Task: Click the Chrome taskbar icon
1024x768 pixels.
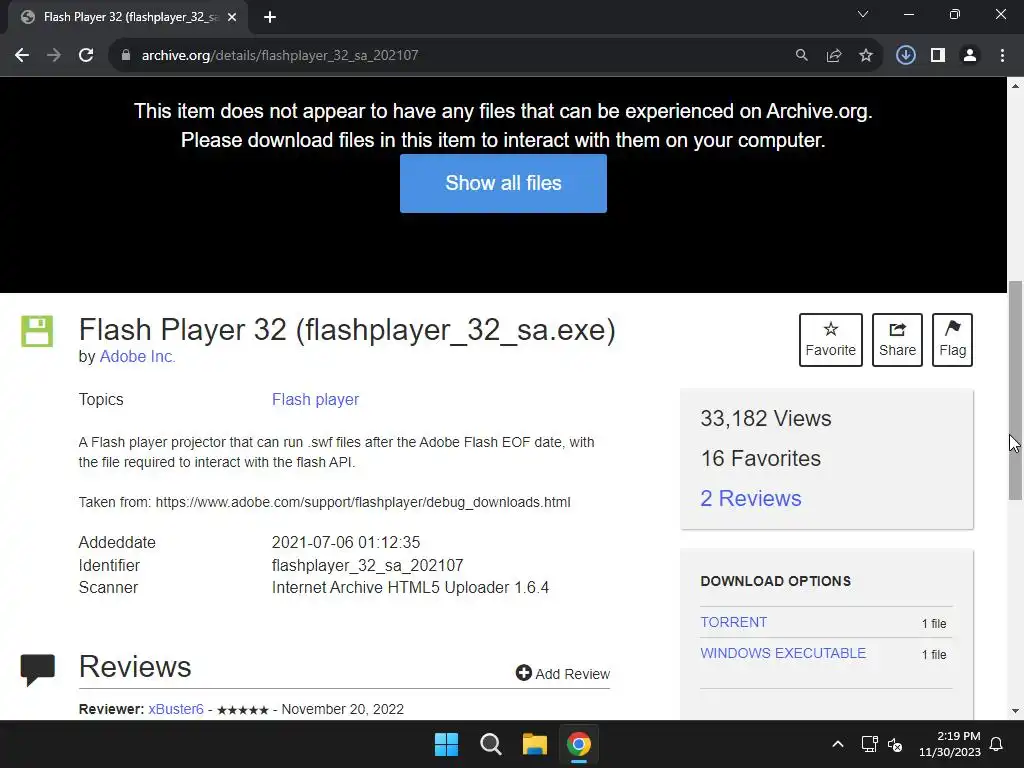Action: click(x=579, y=744)
